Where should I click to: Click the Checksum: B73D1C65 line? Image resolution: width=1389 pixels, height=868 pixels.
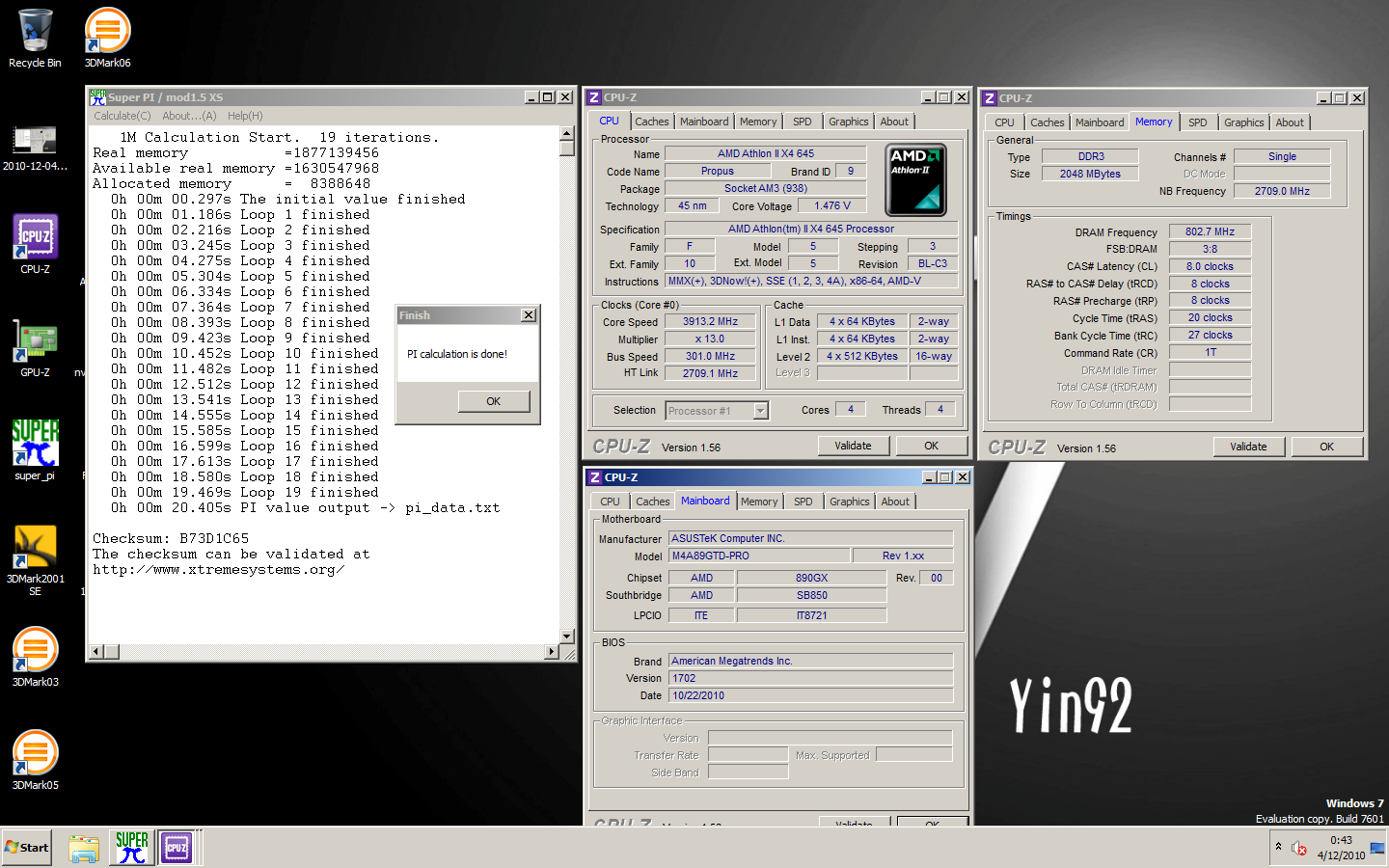pyautogui.click(x=171, y=538)
